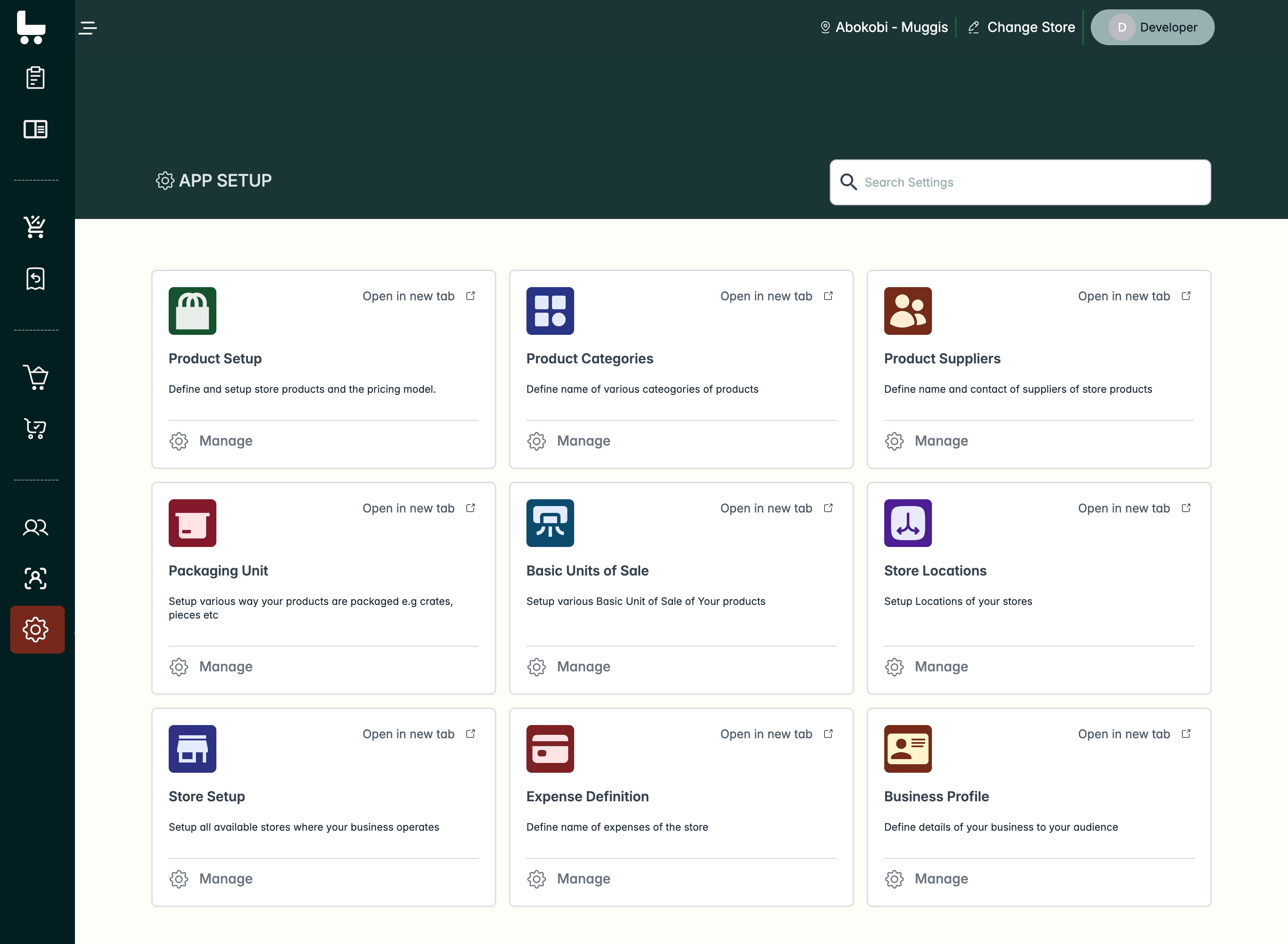Manage Store Locations
The height and width of the screenshot is (944, 1288).
(926, 666)
